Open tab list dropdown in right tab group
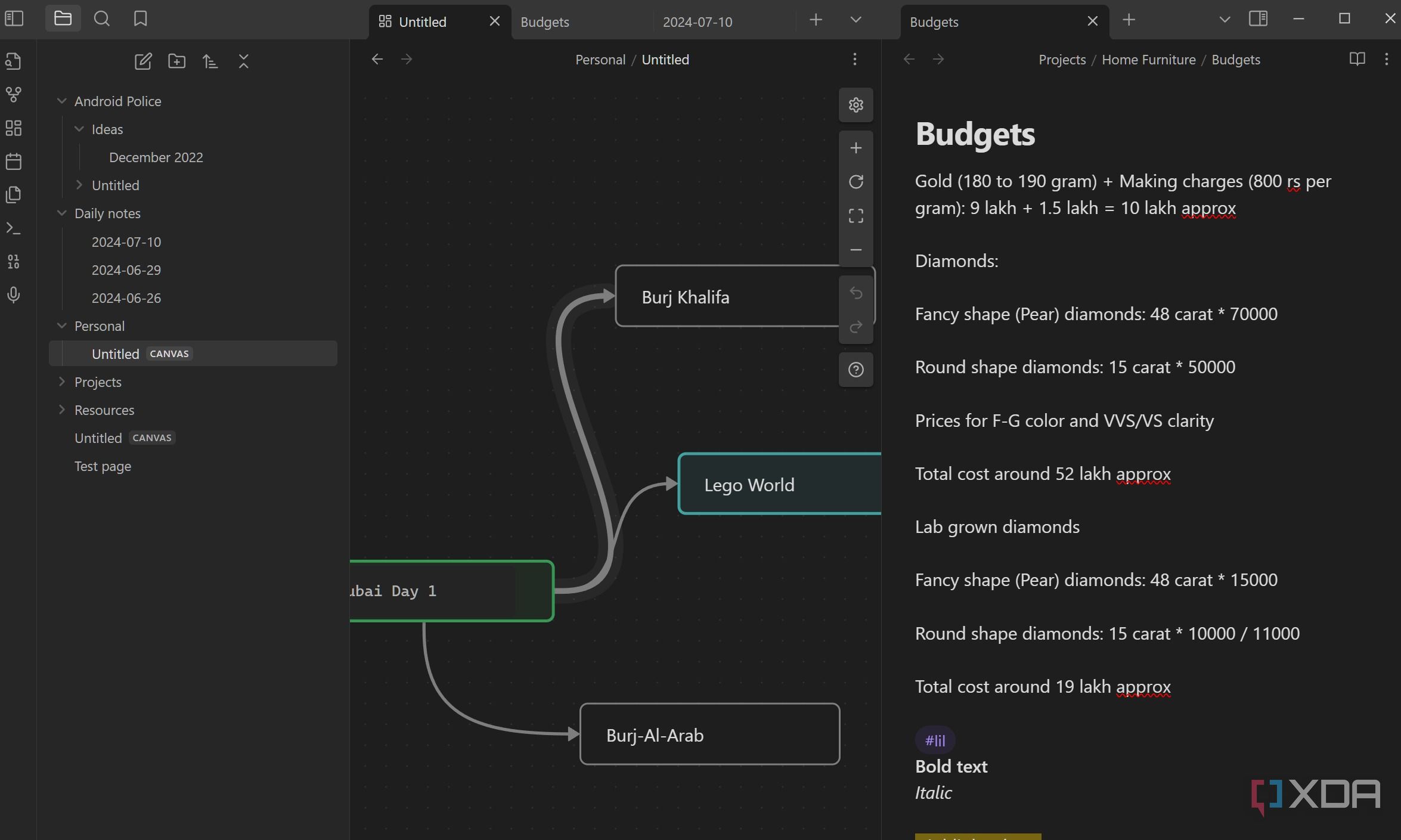This screenshot has height=840, width=1401. point(1225,20)
